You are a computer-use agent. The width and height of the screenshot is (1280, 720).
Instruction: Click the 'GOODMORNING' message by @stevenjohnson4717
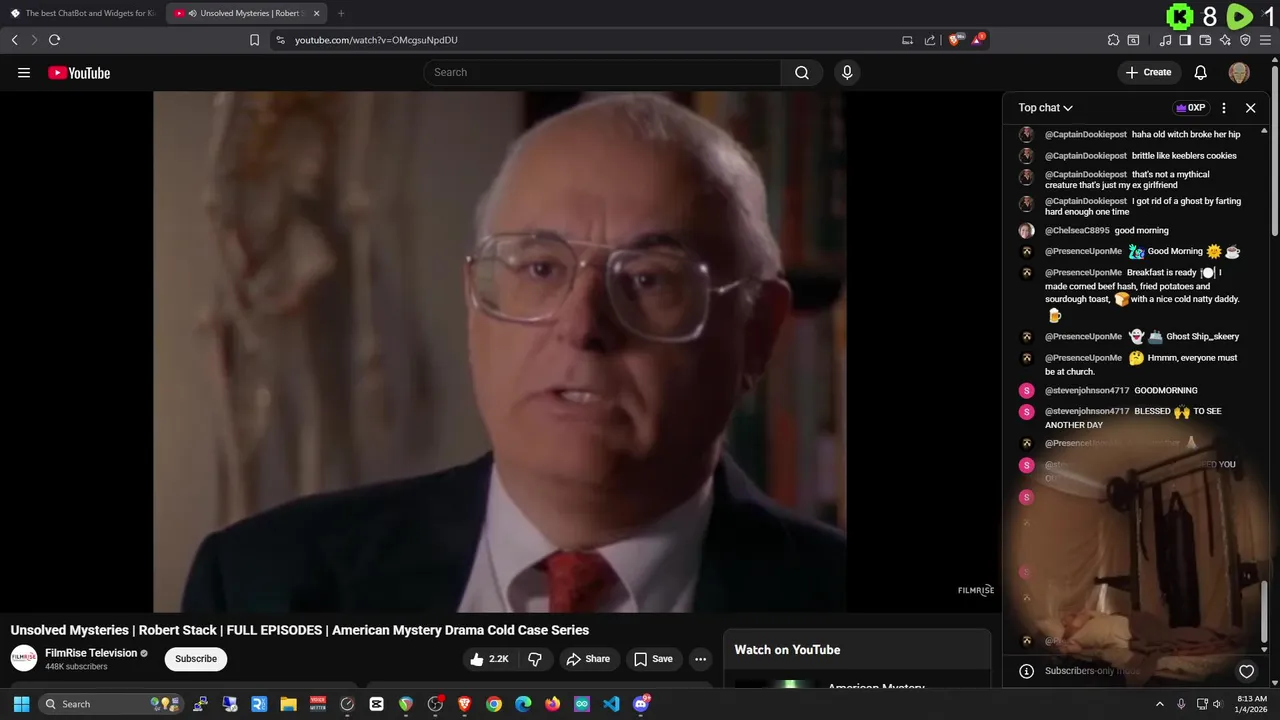(x=1166, y=391)
